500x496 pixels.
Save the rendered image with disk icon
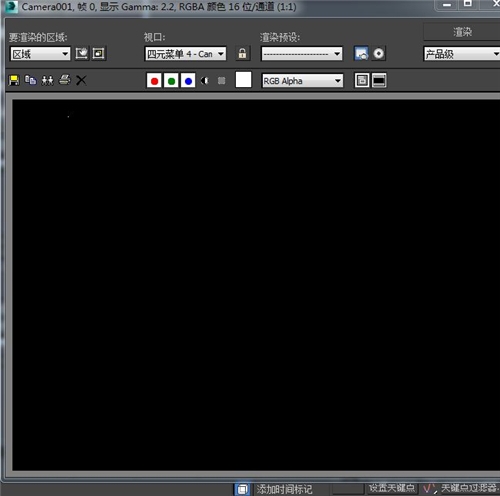click(14, 80)
